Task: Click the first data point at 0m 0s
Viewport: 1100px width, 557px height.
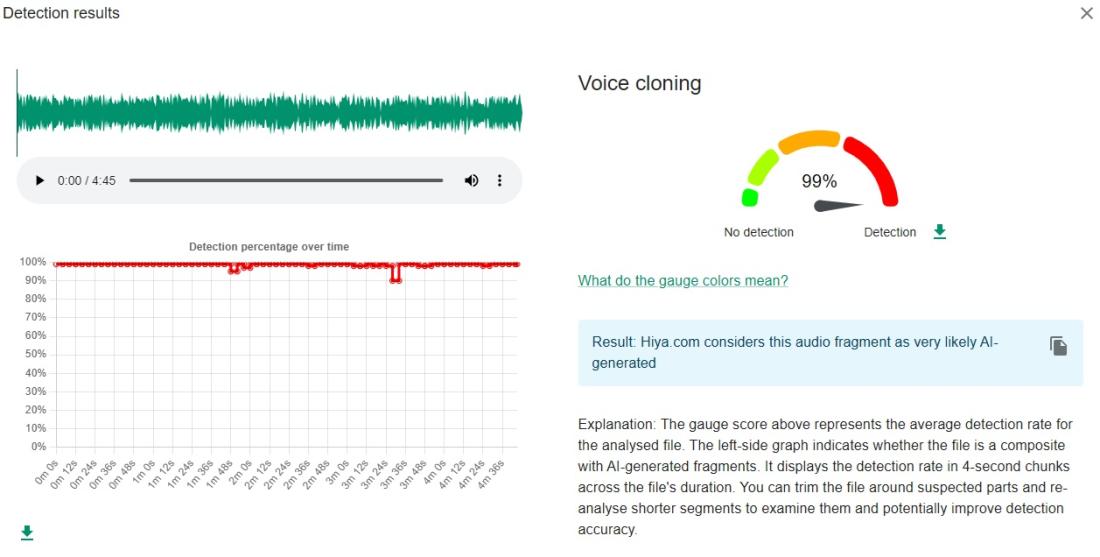Action: (57, 264)
